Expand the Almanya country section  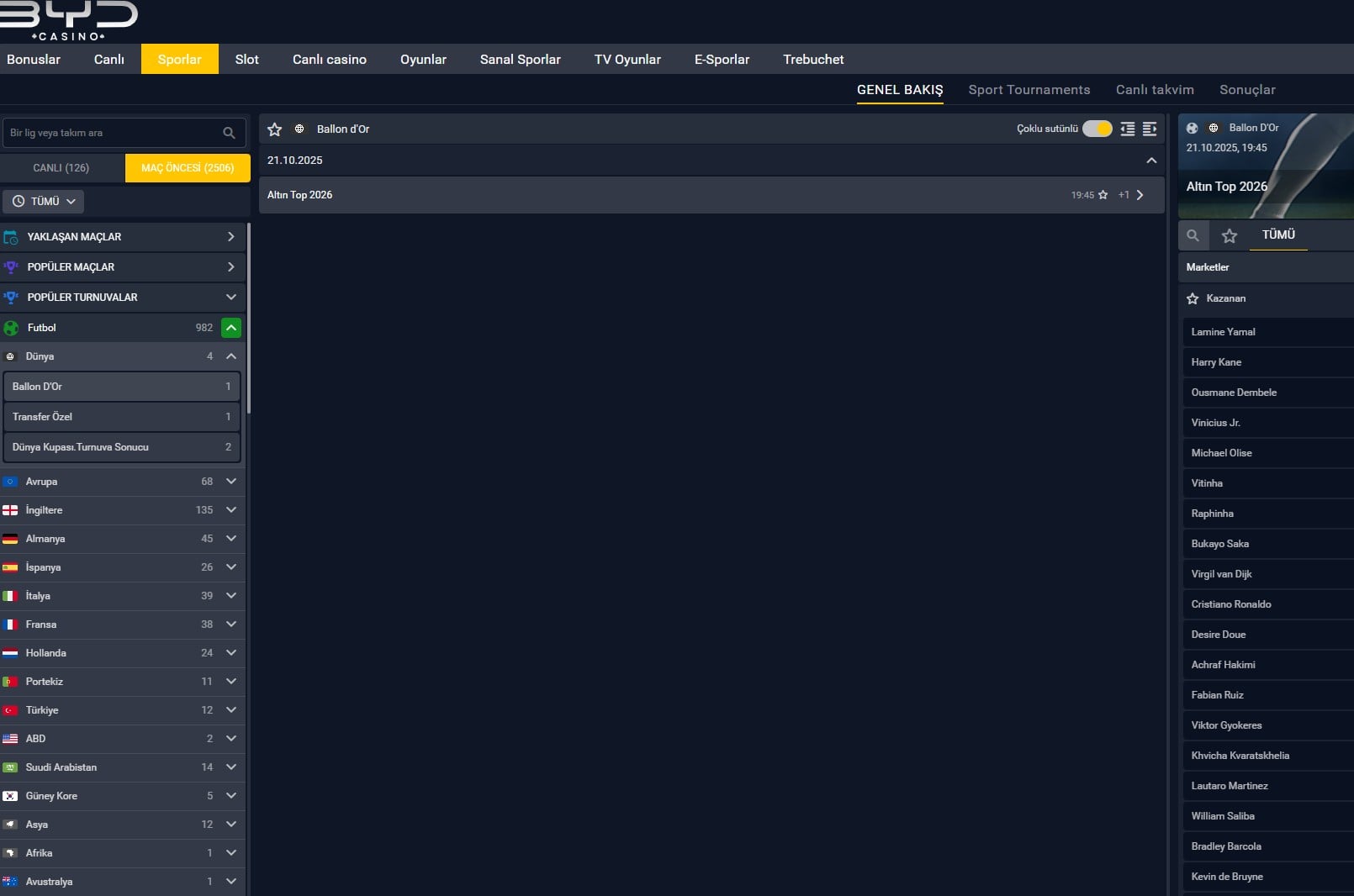[231, 539]
